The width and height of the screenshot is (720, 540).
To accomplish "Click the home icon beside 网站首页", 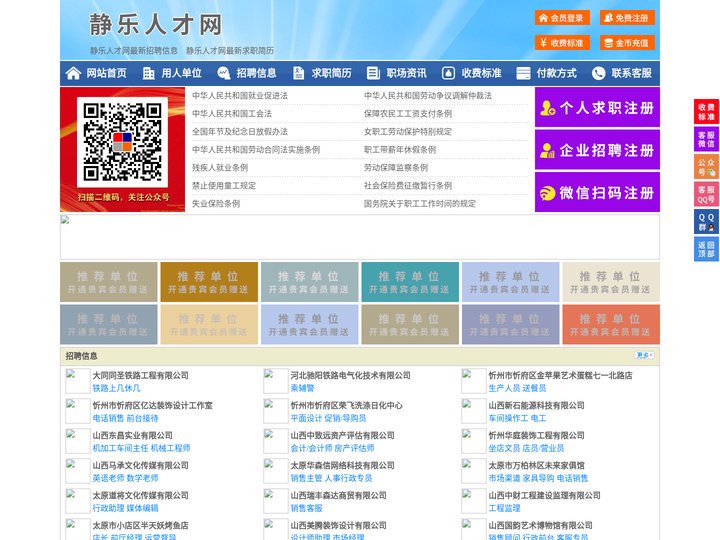I will point(73,73).
